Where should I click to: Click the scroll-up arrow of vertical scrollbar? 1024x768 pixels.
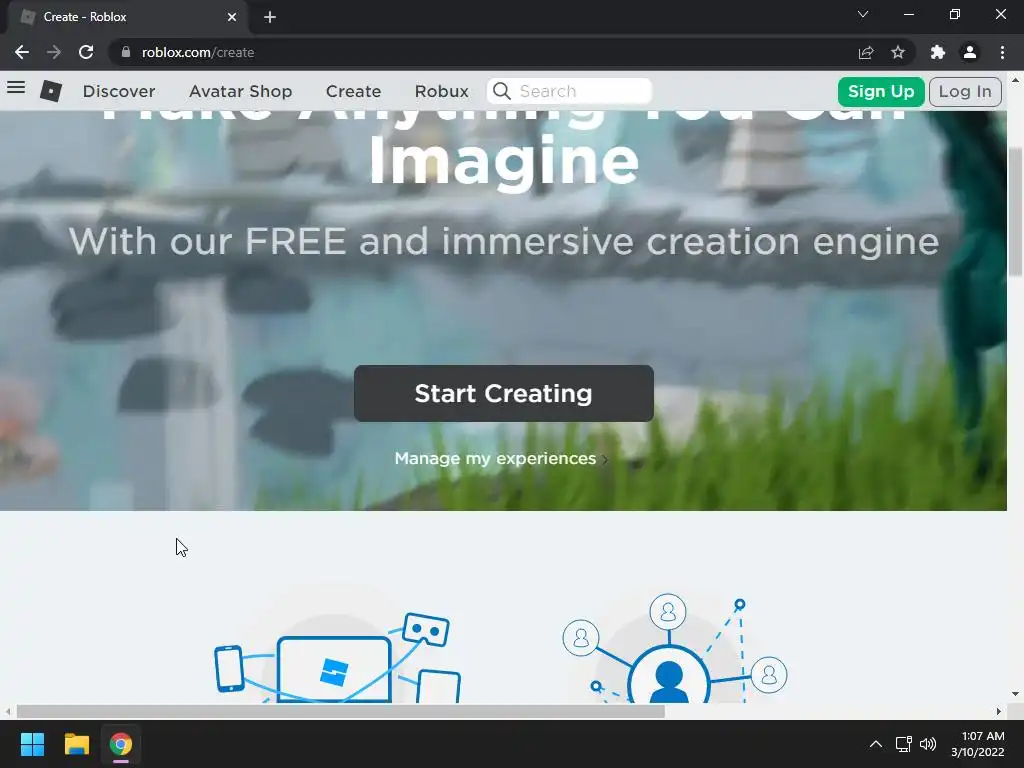(1016, 80)
